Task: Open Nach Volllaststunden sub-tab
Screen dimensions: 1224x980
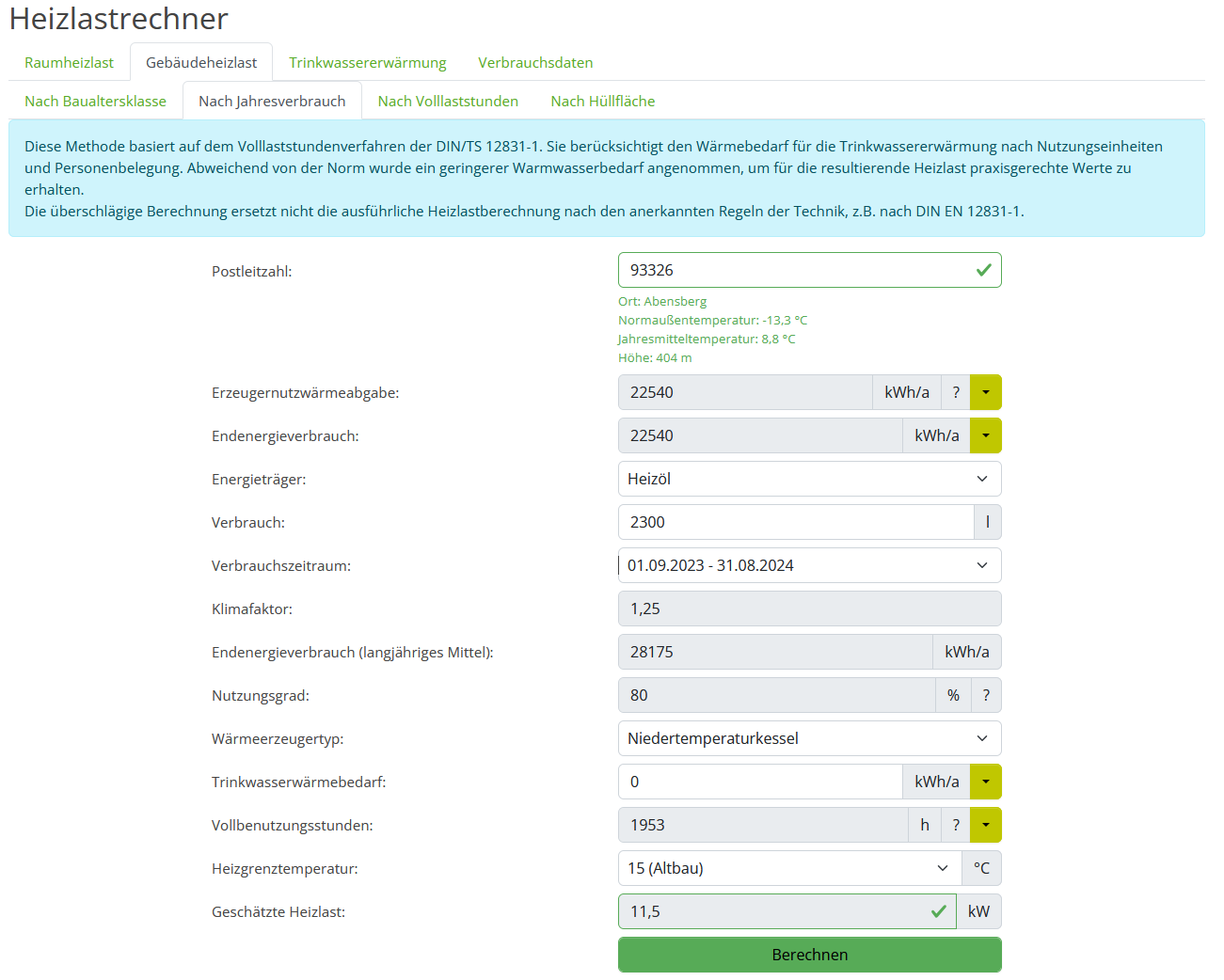Action: point(448,101)
